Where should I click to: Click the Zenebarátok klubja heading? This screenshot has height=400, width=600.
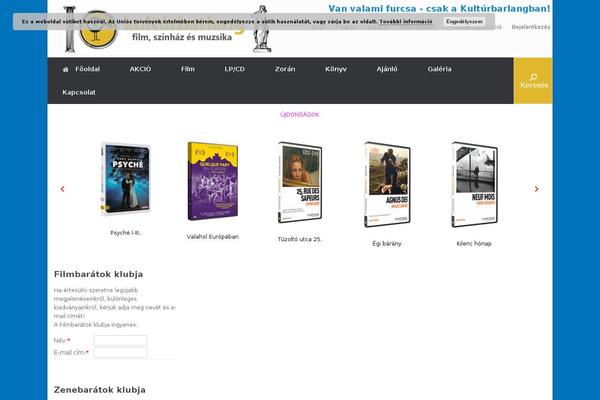click(99, 390)
